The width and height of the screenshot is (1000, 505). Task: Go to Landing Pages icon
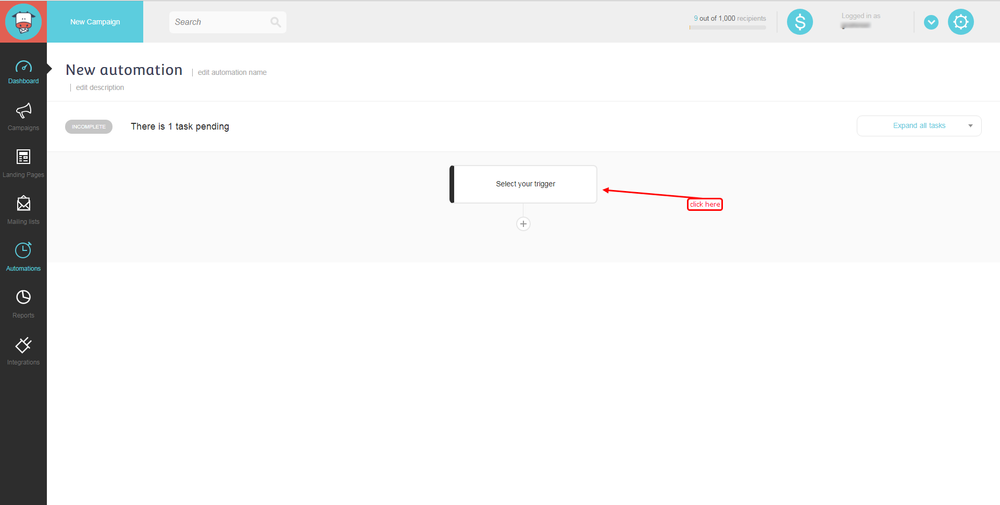tap(23, 157)
